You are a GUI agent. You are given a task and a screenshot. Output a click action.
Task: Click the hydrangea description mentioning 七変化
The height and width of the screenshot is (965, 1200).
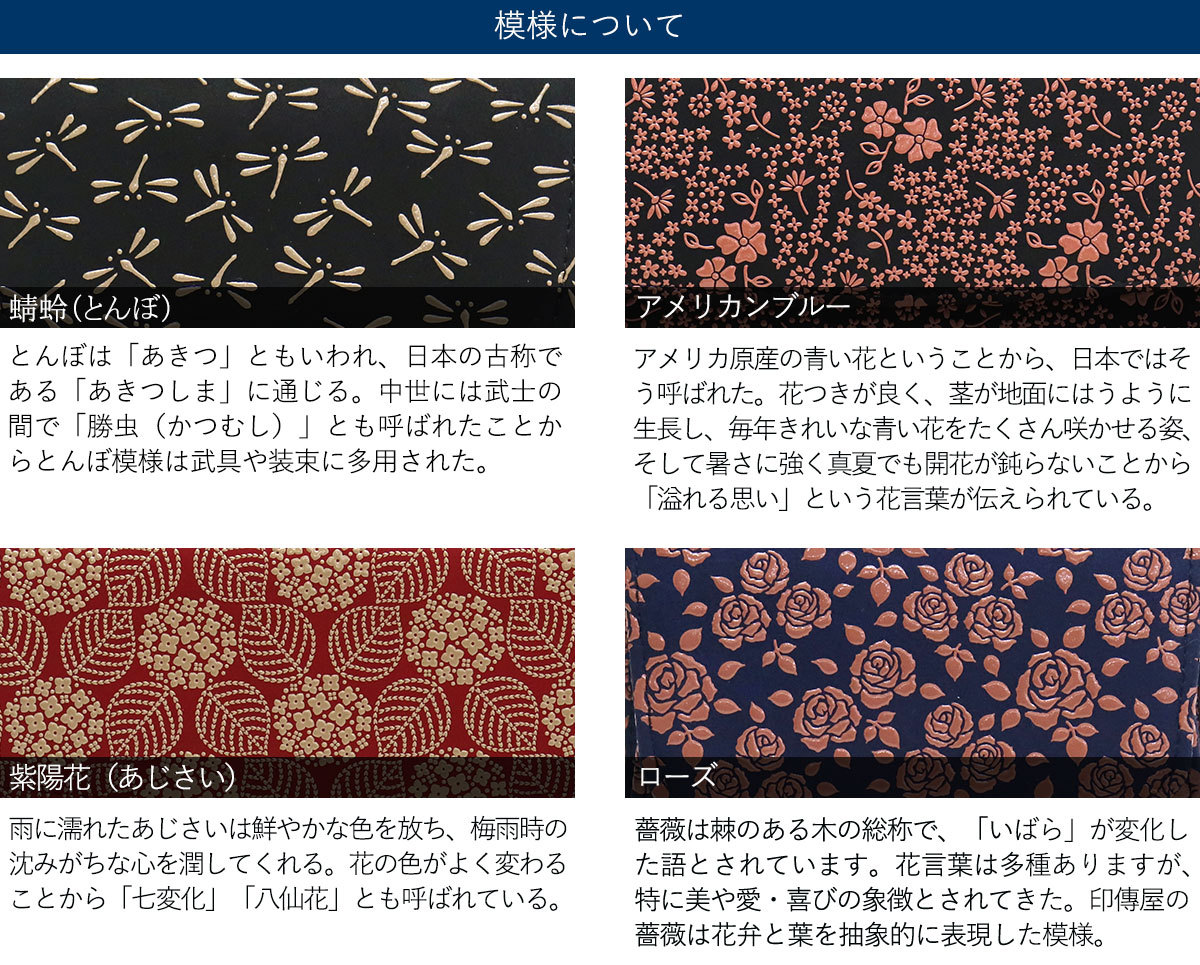(287, 864)
